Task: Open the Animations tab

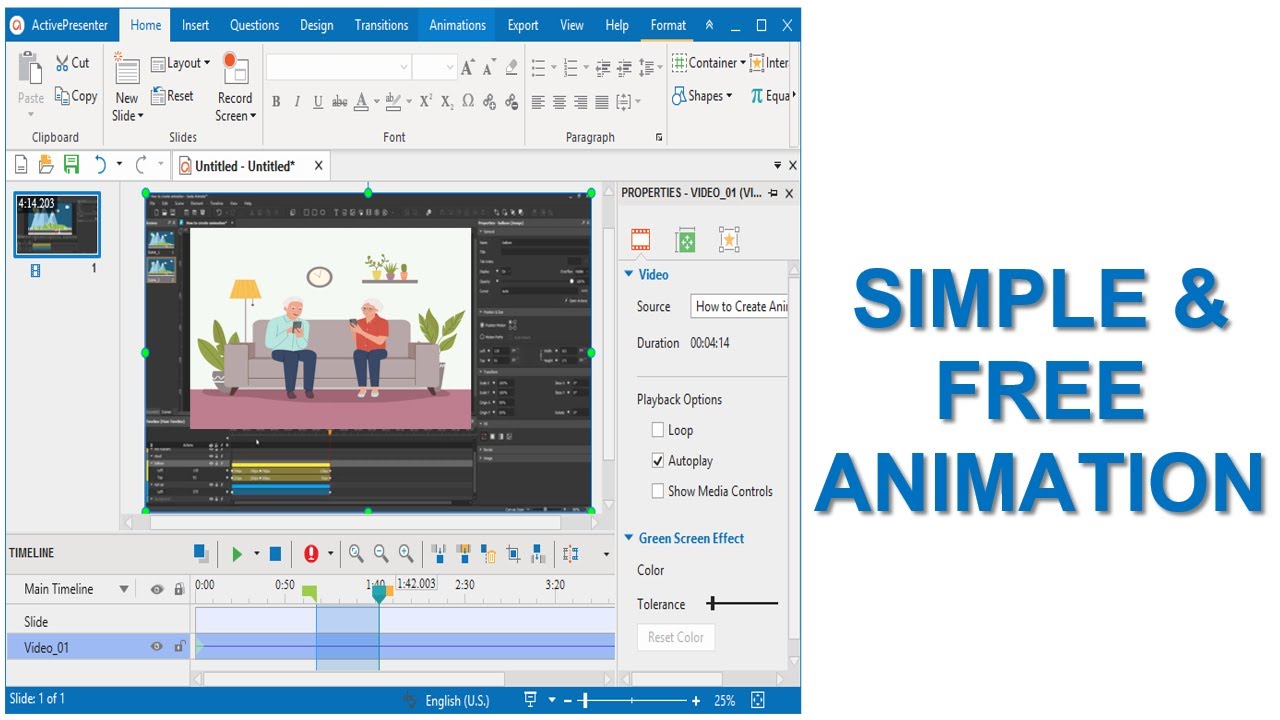Action: (x=457, y=25)
